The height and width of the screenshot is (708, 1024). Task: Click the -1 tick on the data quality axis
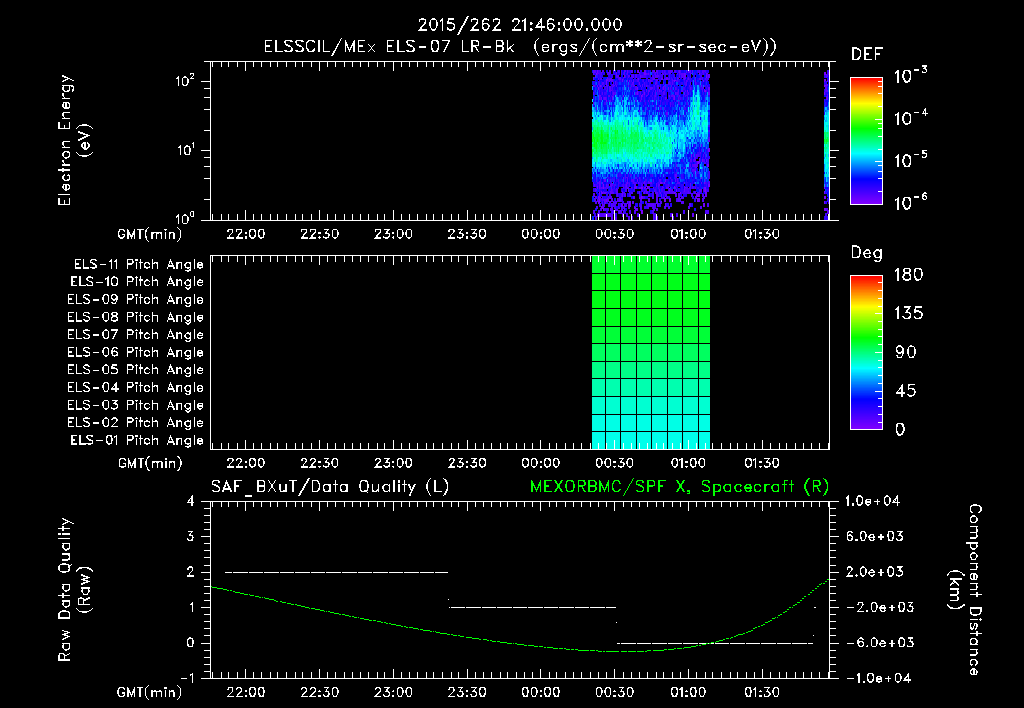tap(187, 678)
